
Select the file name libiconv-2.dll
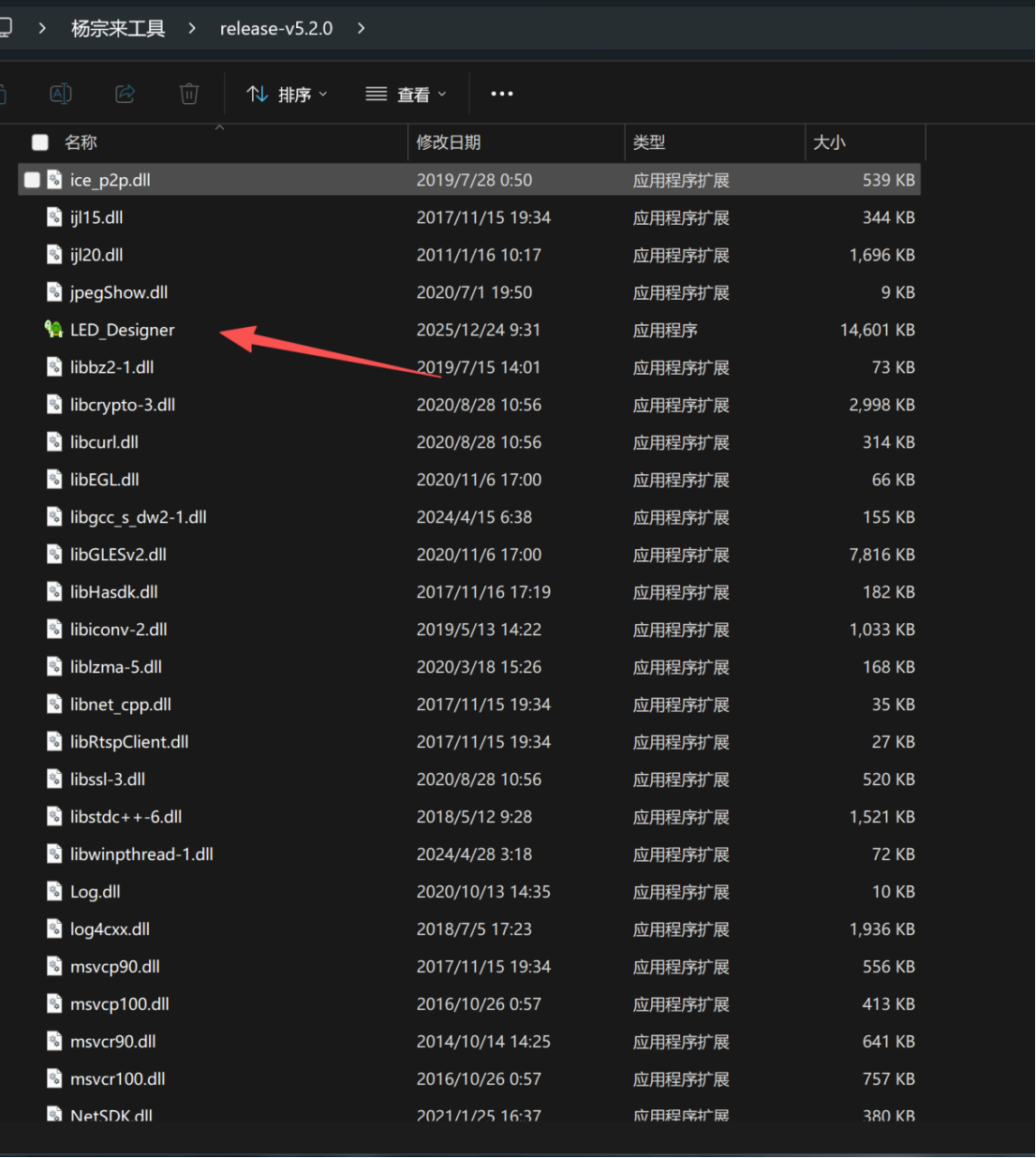coord(119,630)
